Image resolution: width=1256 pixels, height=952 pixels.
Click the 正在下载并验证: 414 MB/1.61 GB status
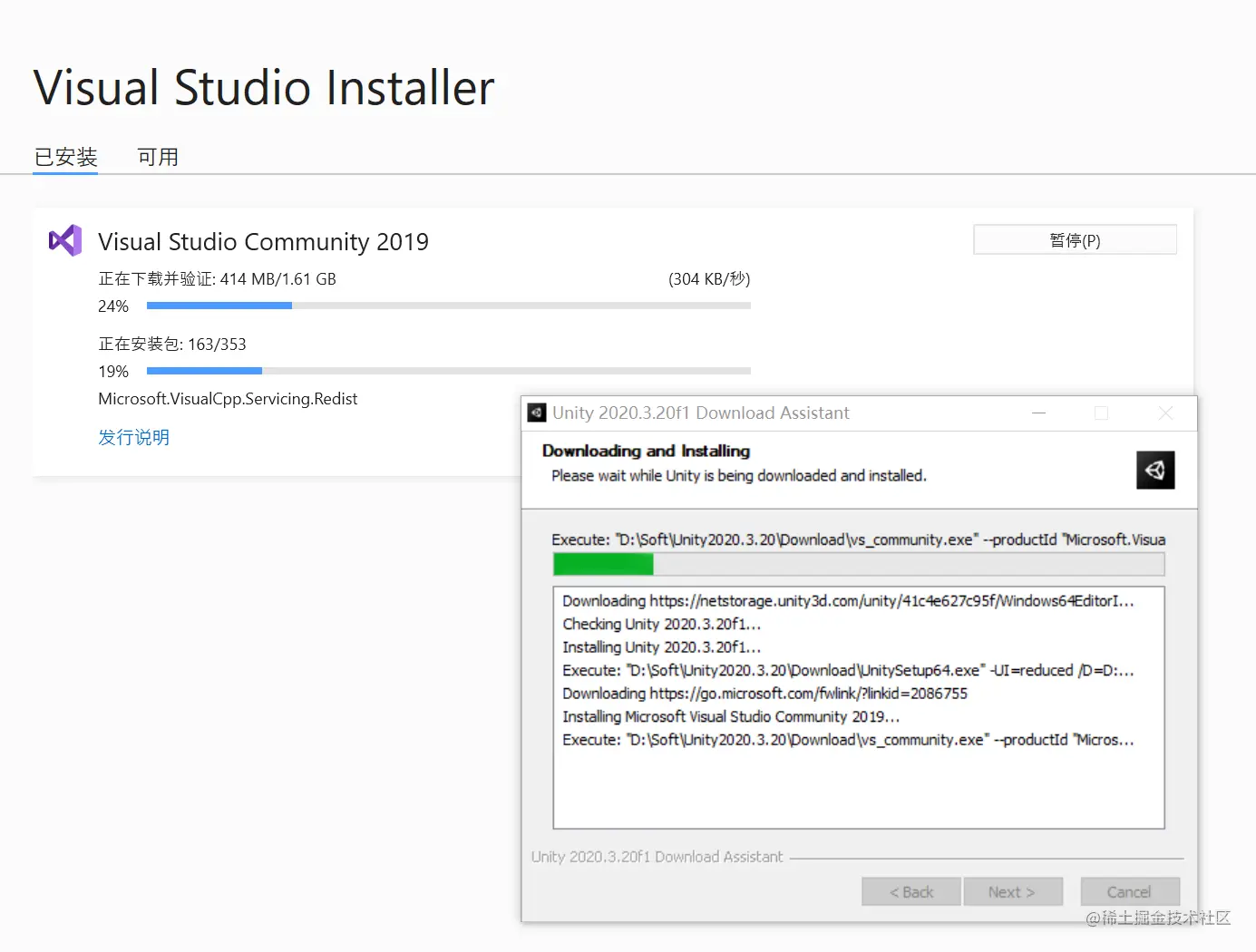tap(217, 279)
